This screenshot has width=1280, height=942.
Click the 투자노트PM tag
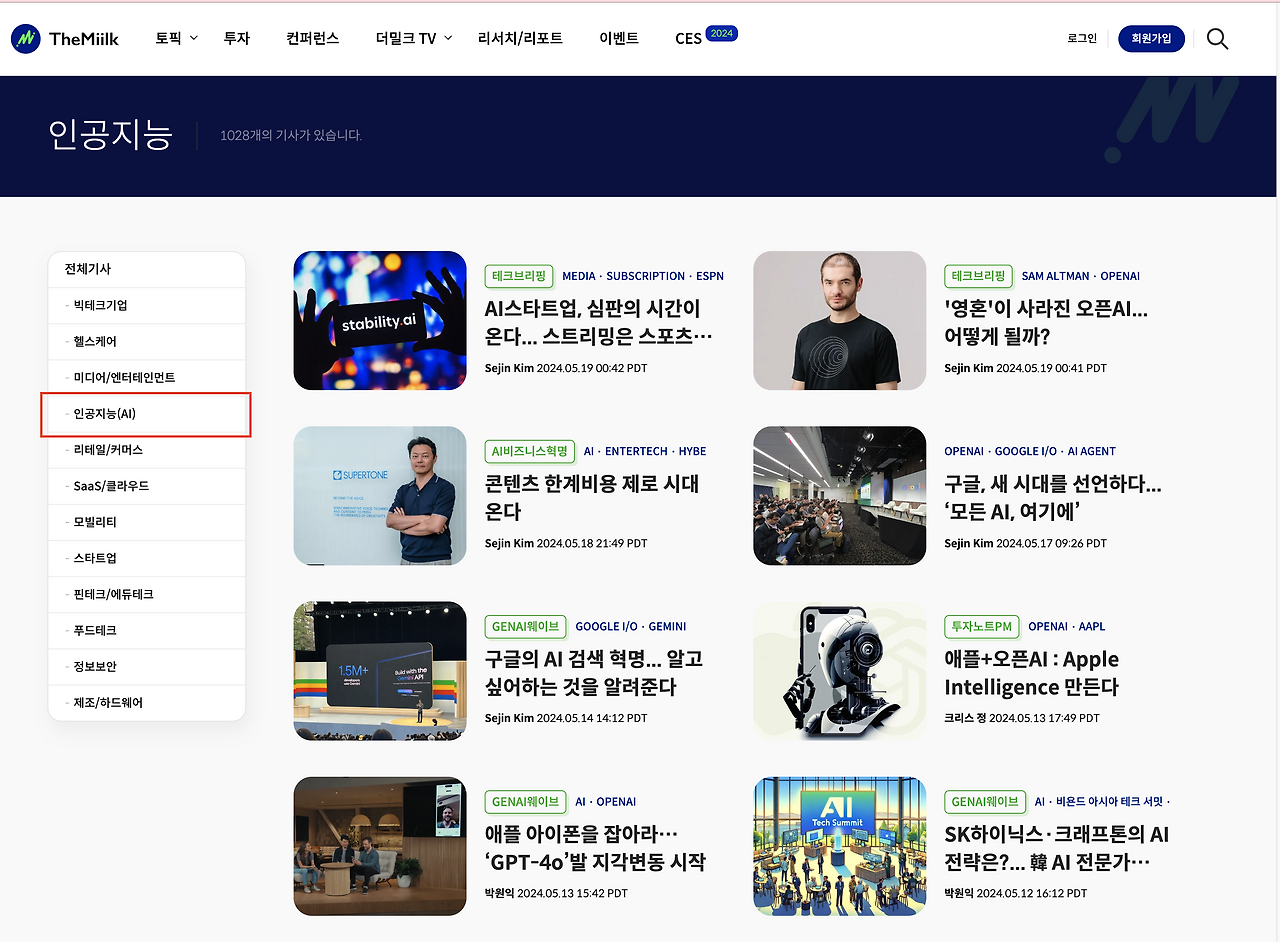click(982, 627)
